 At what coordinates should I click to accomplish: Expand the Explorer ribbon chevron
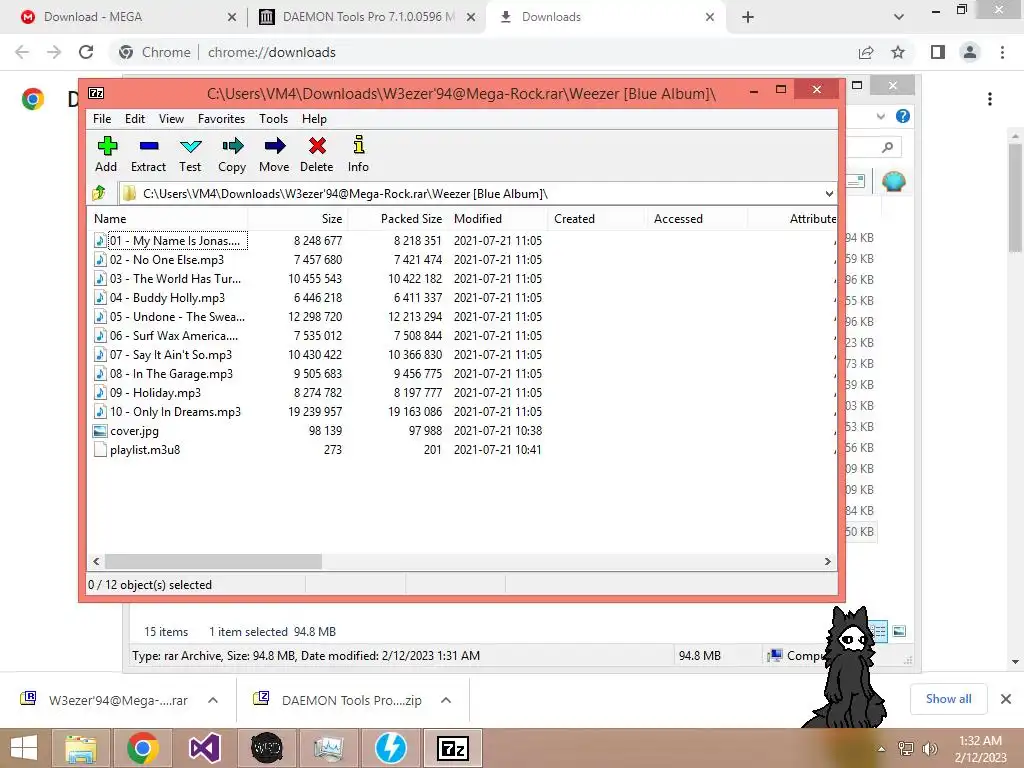880,116
